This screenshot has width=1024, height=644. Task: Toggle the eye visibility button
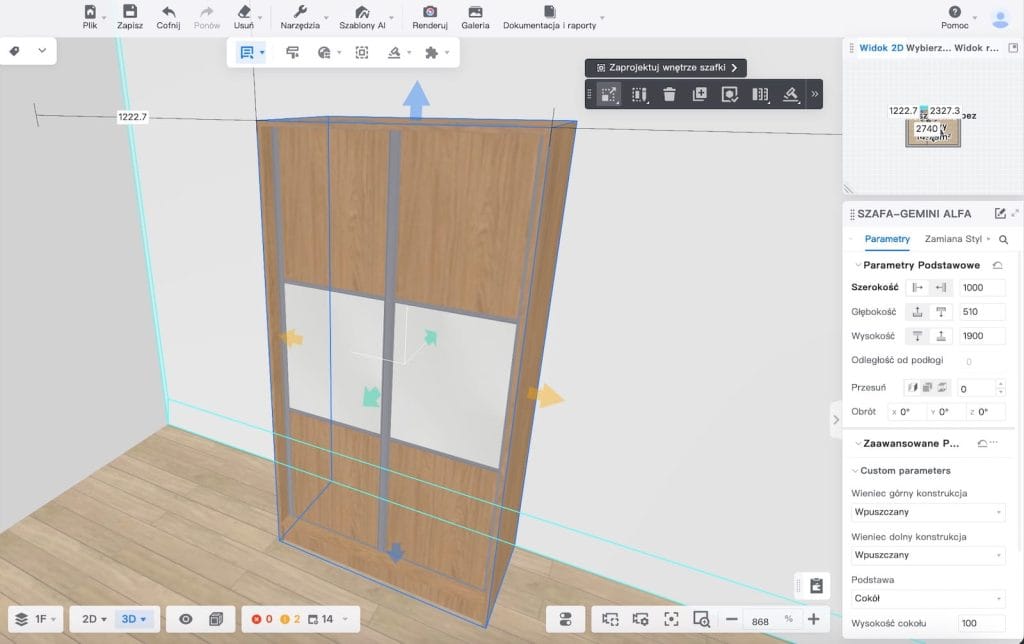click(185, 619)
